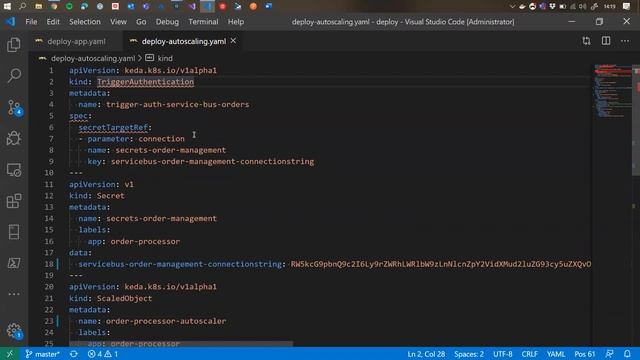Click 'kind: Secret' on line 12
This screenshot has width=640, height=360.
[x=97, y=196]
